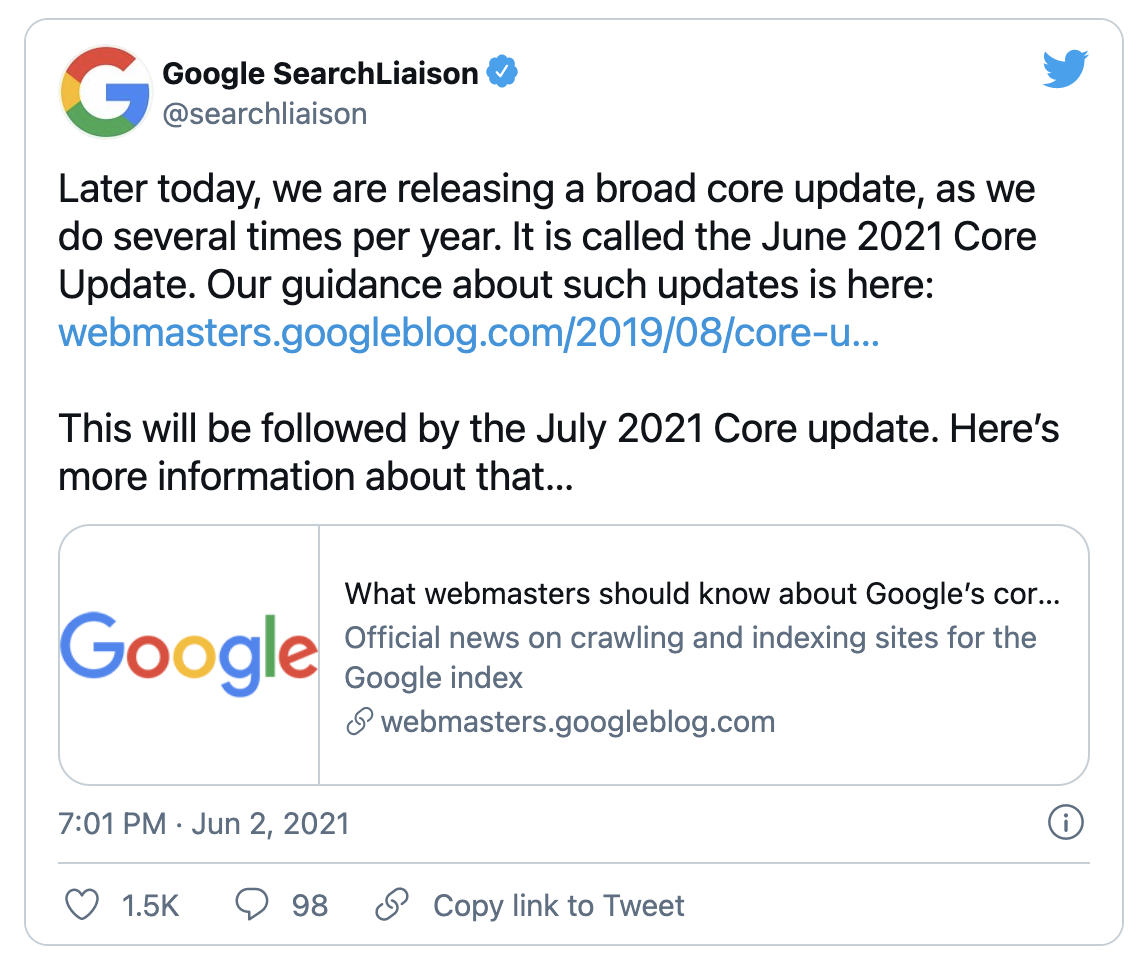
Task: Click the Google SearchLiaison profile avatar
Action: coord(106,92)
